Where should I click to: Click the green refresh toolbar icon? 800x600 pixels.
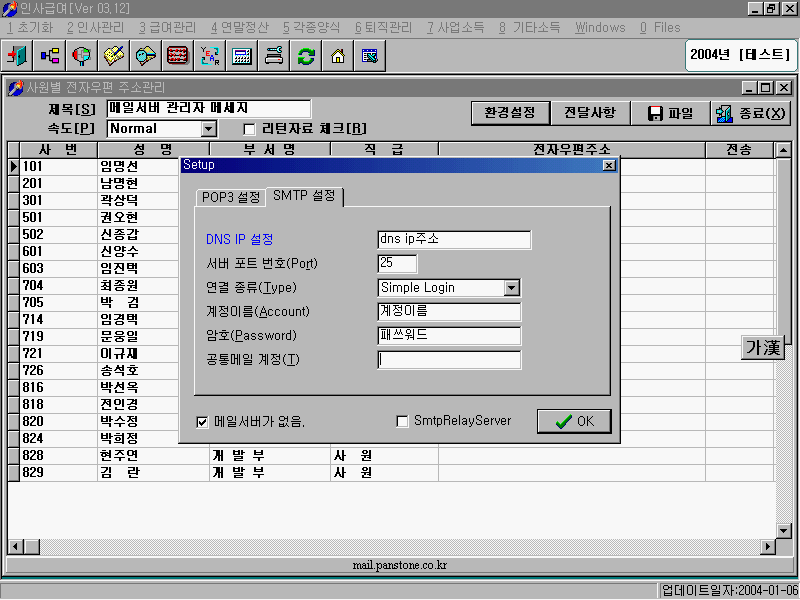click(x=306, y=56)
